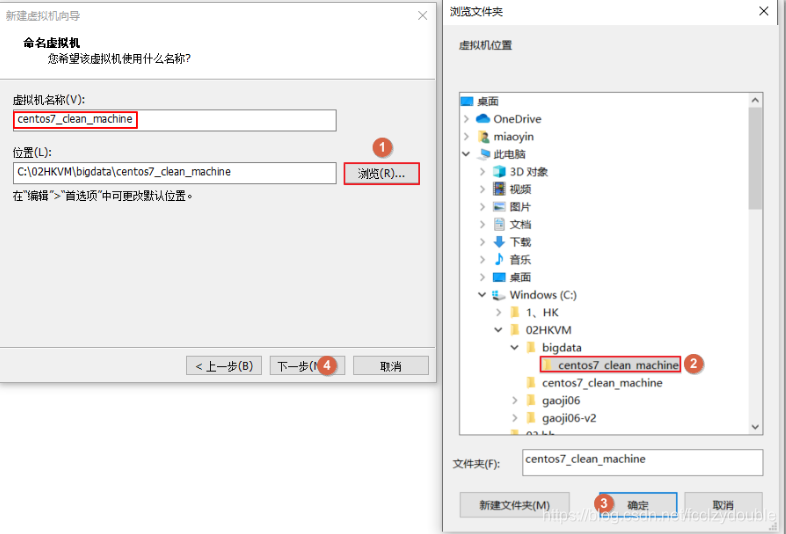This screenshot has height=534, width=786.
Task: Click the 1、HK folder icon
Action: (x=514, y=312)
